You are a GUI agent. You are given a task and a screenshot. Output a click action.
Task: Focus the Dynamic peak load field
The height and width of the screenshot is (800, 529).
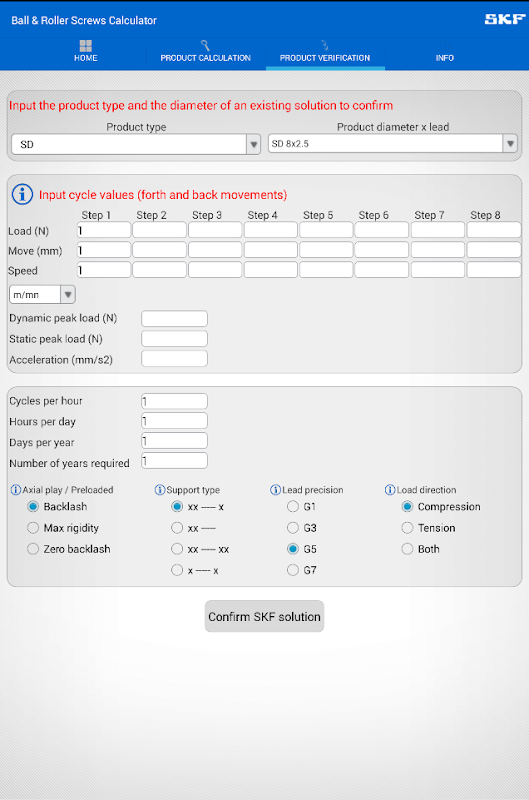pos(174,318)
